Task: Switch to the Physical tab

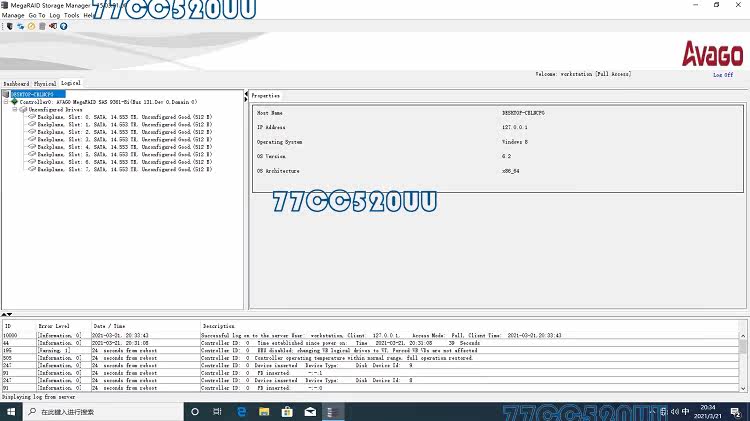Action: click(45, 84)
